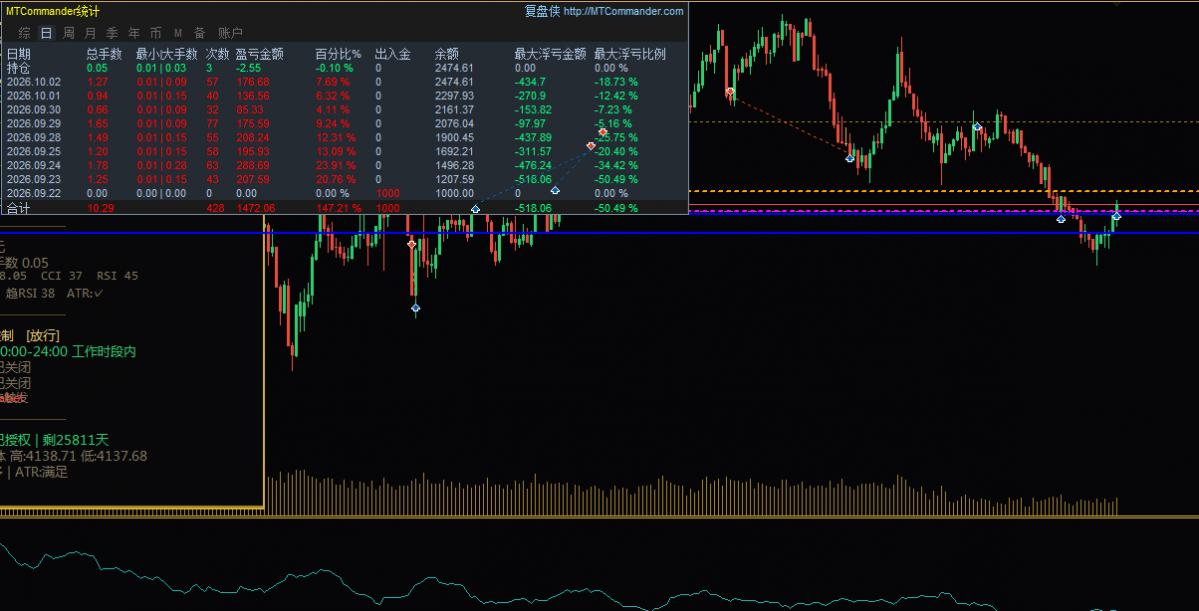Click the blue marker in the 2026.09.22 row
Image resolution: width=1199 pixels, height=611 pixels.
555,190
